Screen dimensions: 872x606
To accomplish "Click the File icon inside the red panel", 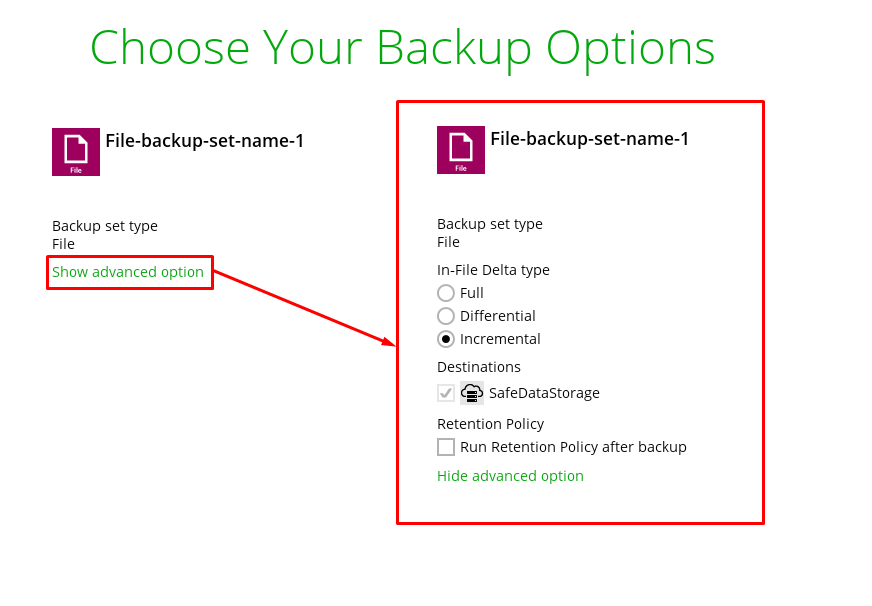I will pyautogui.click(x=461, y=150).
